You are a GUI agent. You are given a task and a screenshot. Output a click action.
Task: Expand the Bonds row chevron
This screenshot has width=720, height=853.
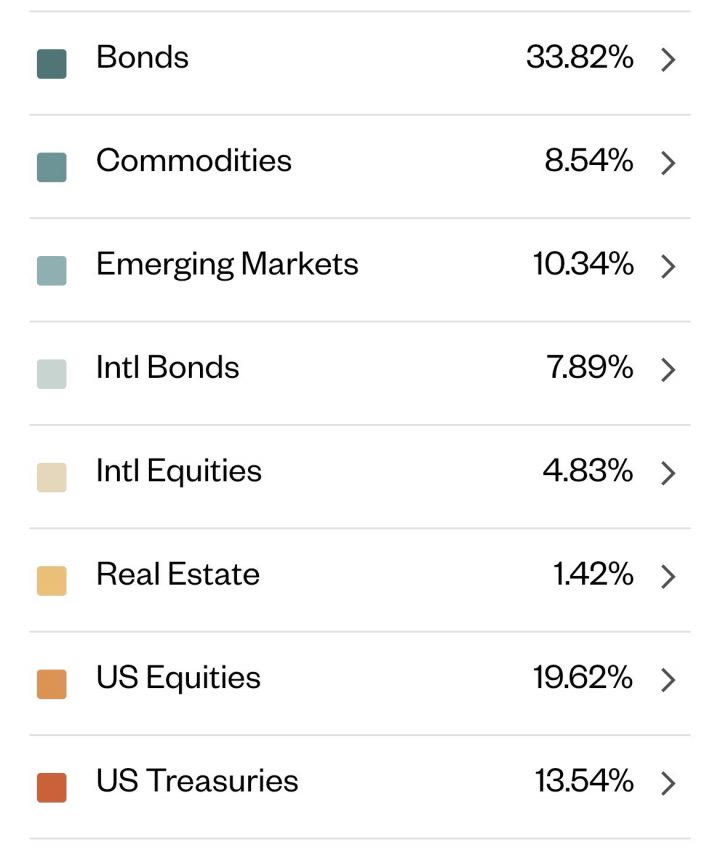click(669, 60)
